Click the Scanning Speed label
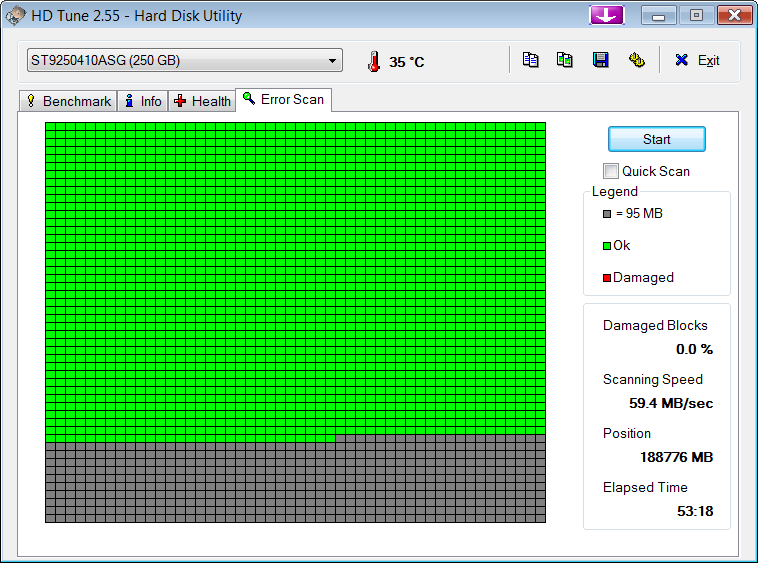Screen dimensions: 758x563 pyautogui.click(x=653, y=380)
